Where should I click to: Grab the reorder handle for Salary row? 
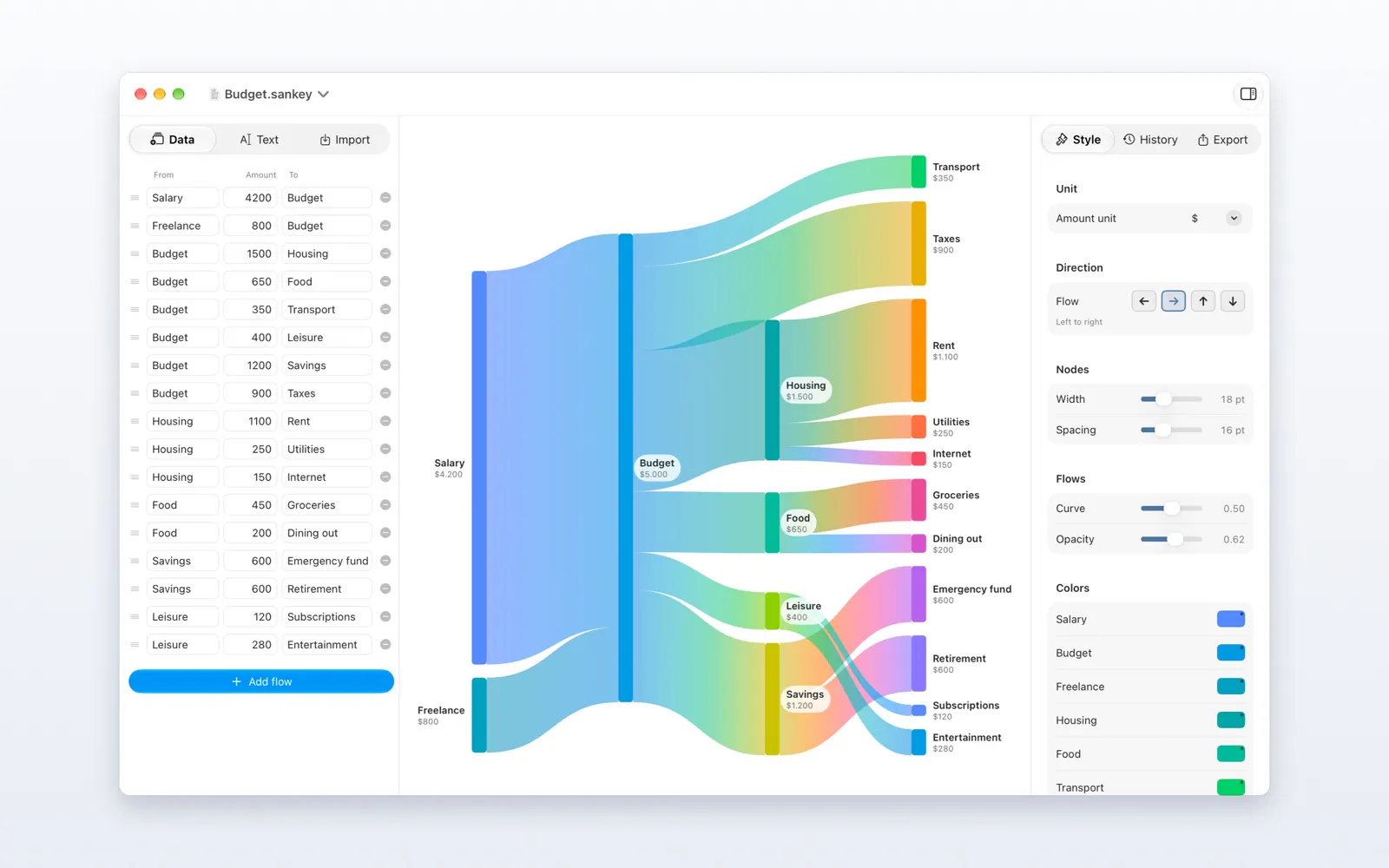pyautogui.click(x=135, y=198)
